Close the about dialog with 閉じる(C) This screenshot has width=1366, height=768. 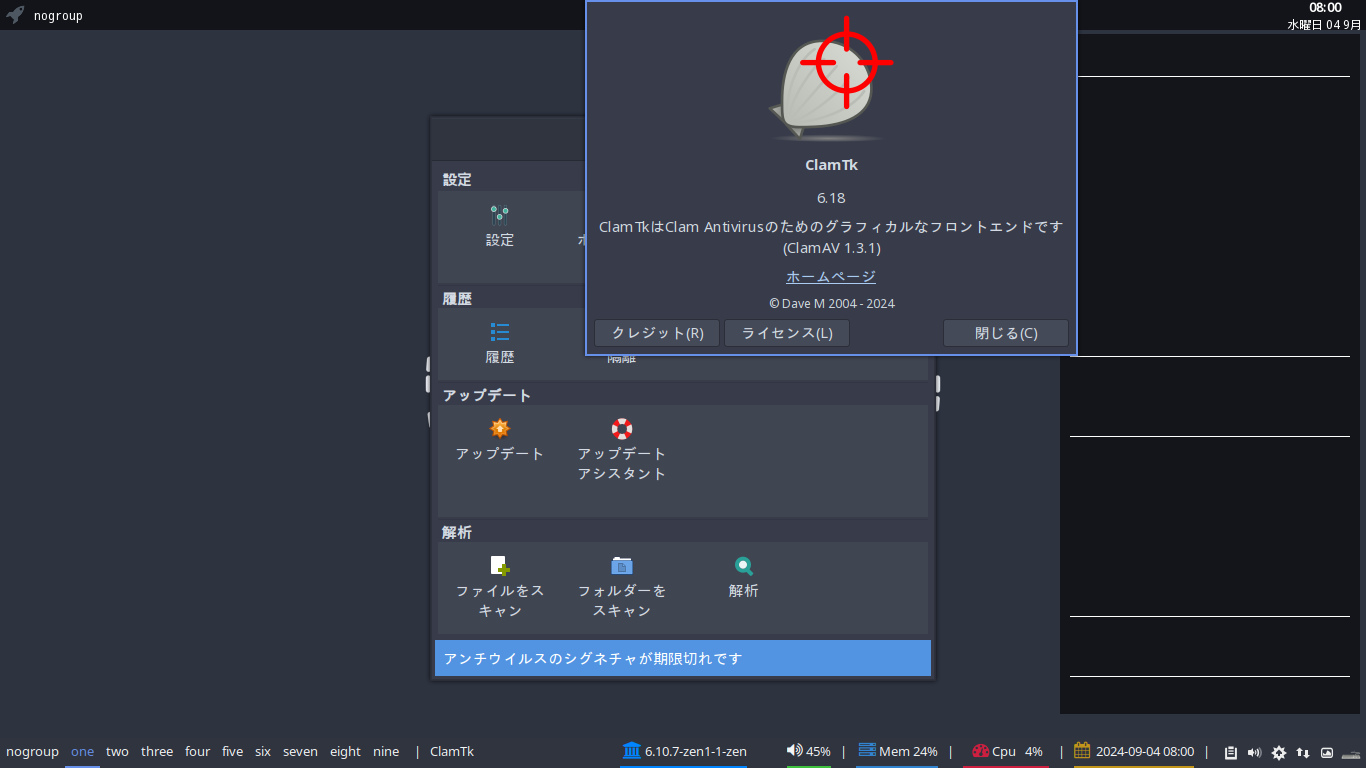[1006, 333]
